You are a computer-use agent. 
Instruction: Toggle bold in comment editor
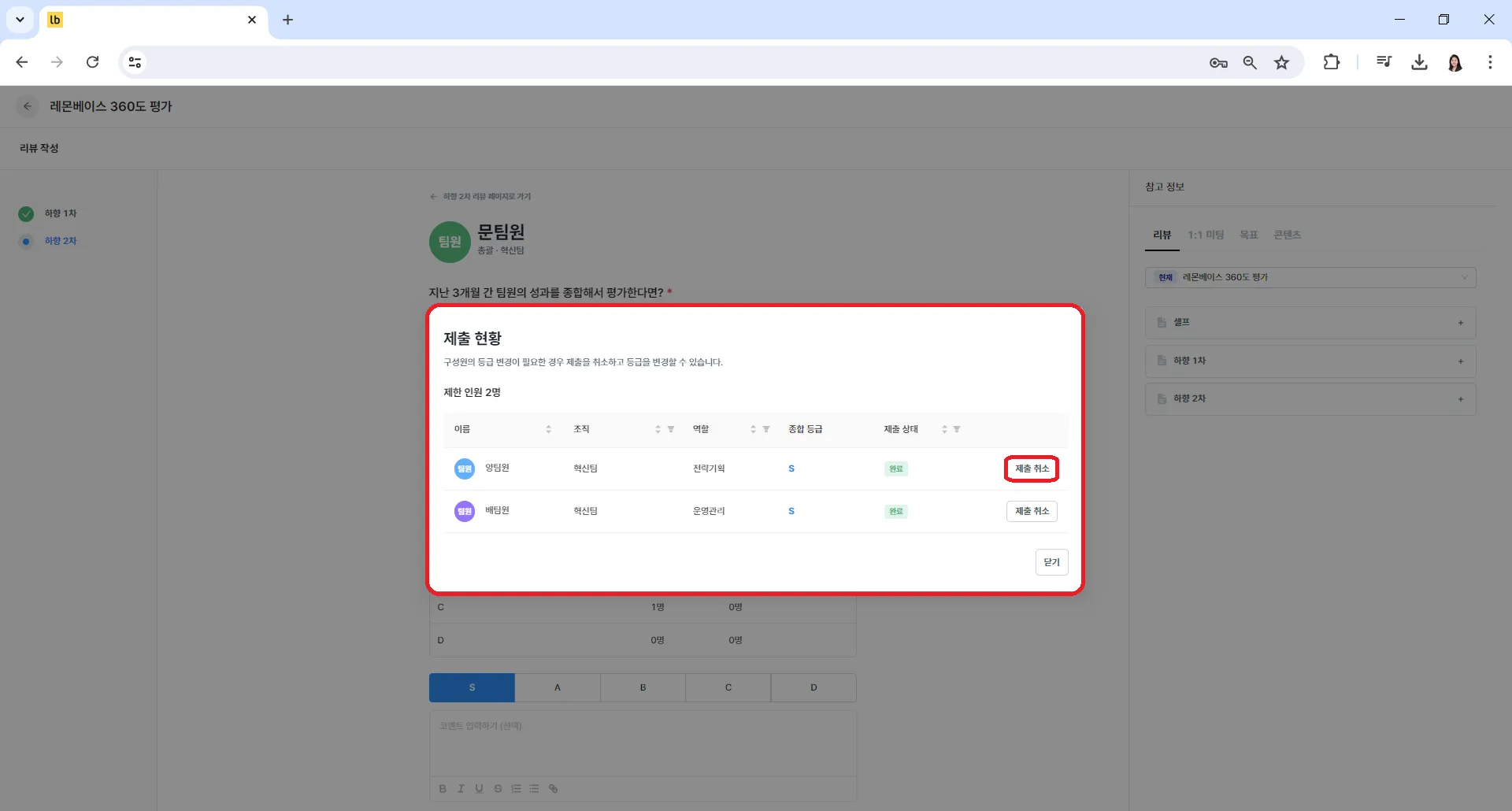(x=443, y=788)
